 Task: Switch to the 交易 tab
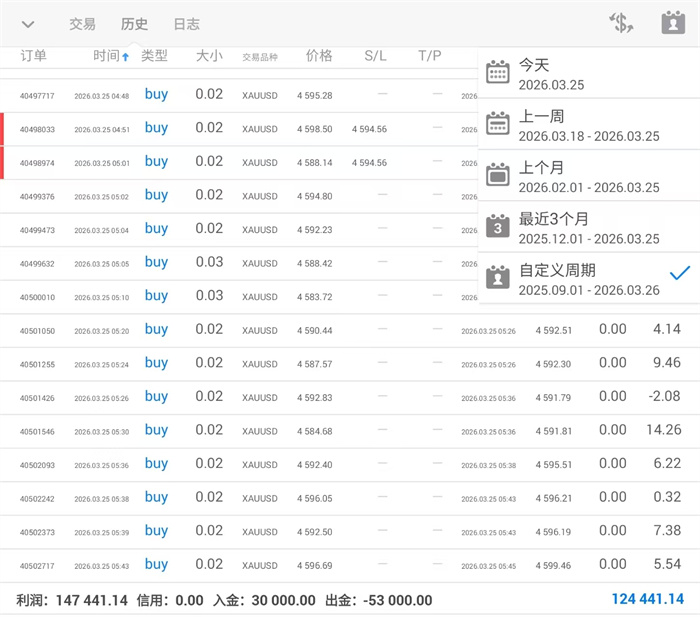82,24
